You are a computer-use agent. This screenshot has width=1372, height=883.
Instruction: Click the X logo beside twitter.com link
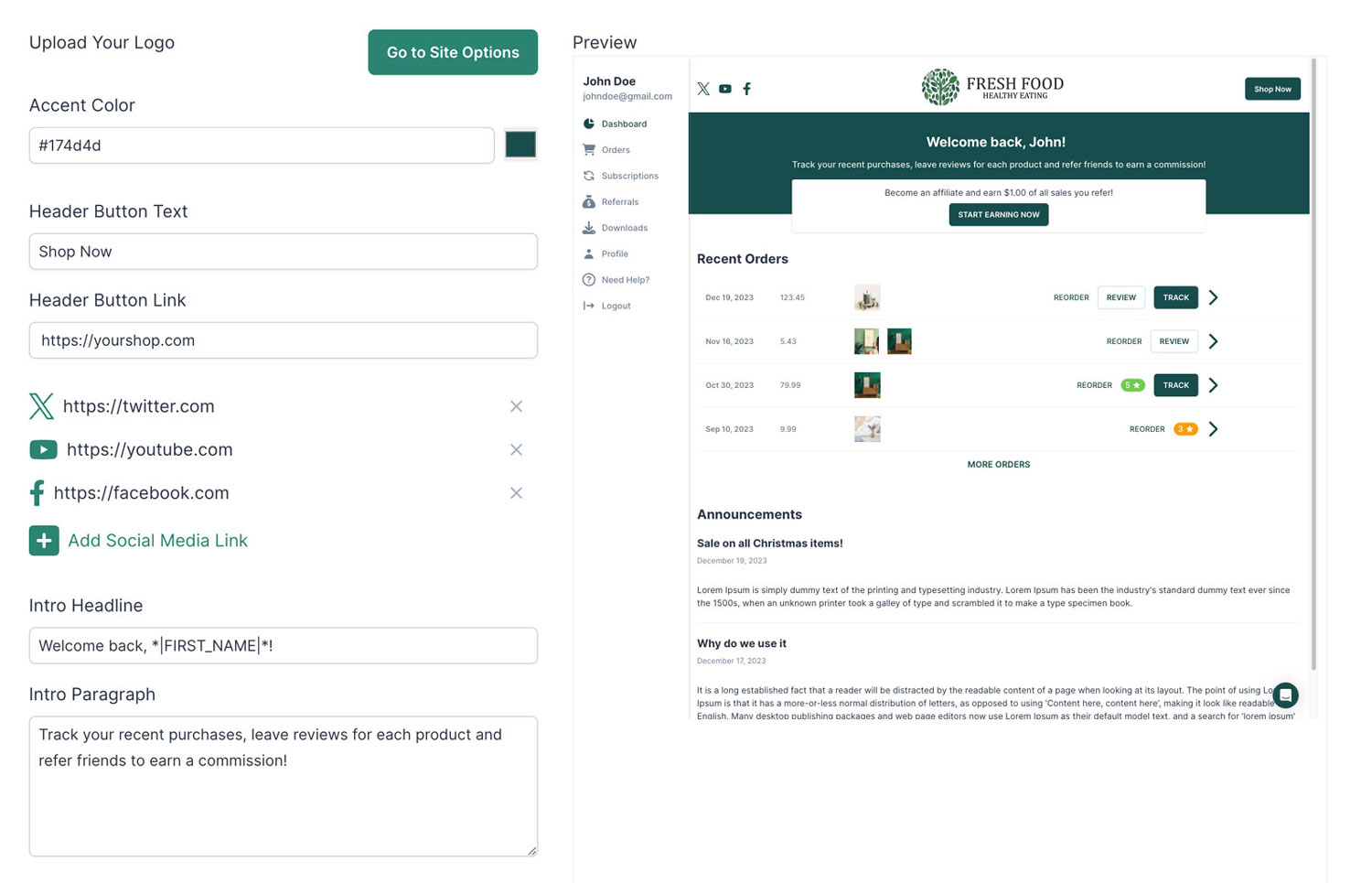41,406
